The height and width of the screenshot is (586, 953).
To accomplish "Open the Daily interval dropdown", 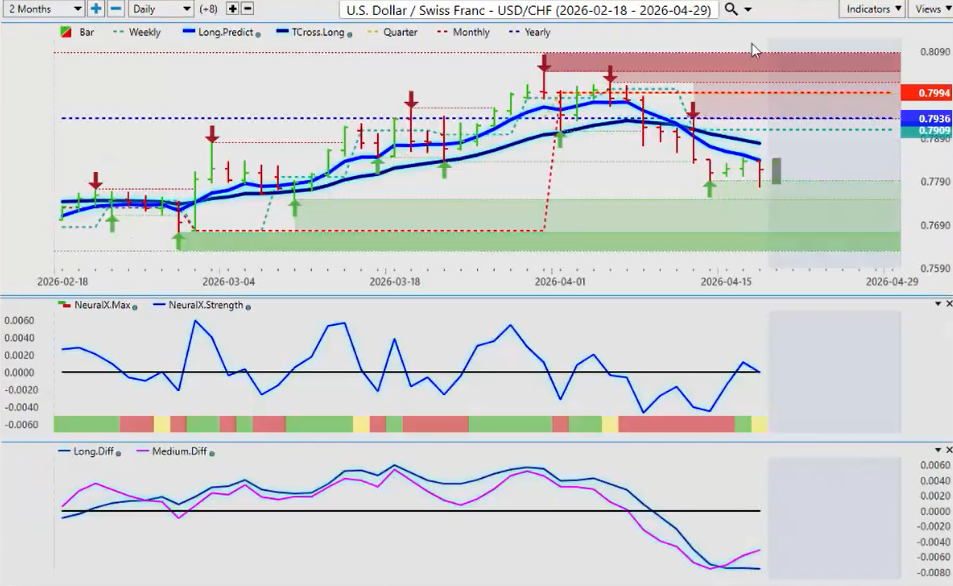I will (160, 9).
